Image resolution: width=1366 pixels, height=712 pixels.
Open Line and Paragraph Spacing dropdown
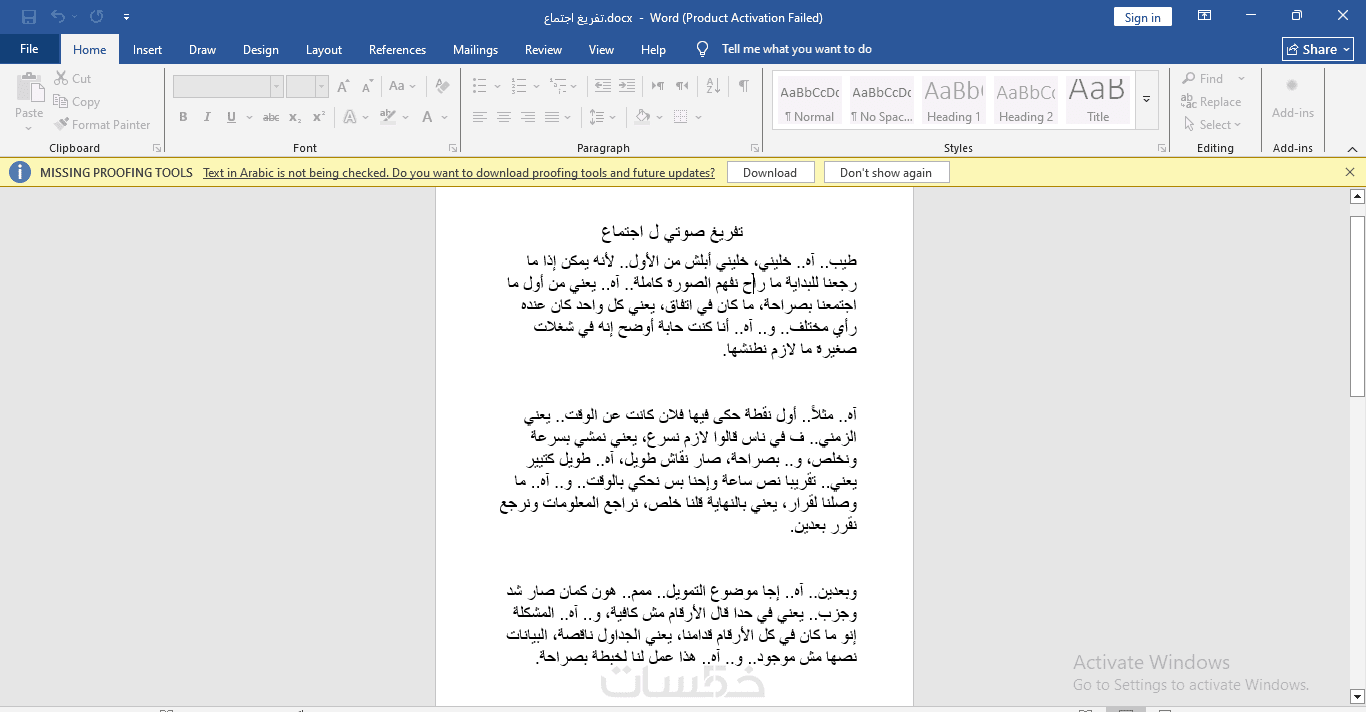[x=603, y=117]
